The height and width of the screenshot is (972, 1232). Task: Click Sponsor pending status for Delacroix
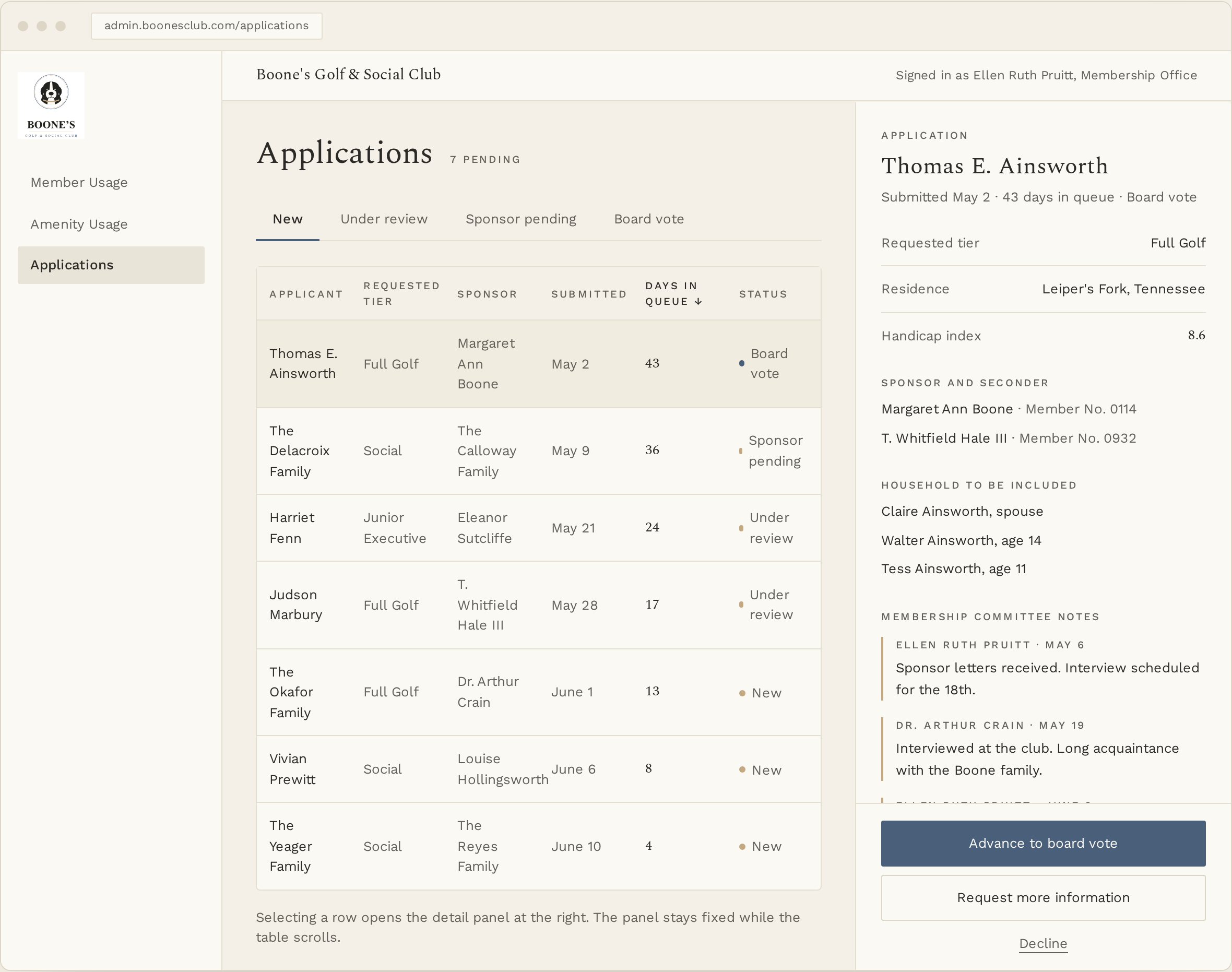pos(771,451)
